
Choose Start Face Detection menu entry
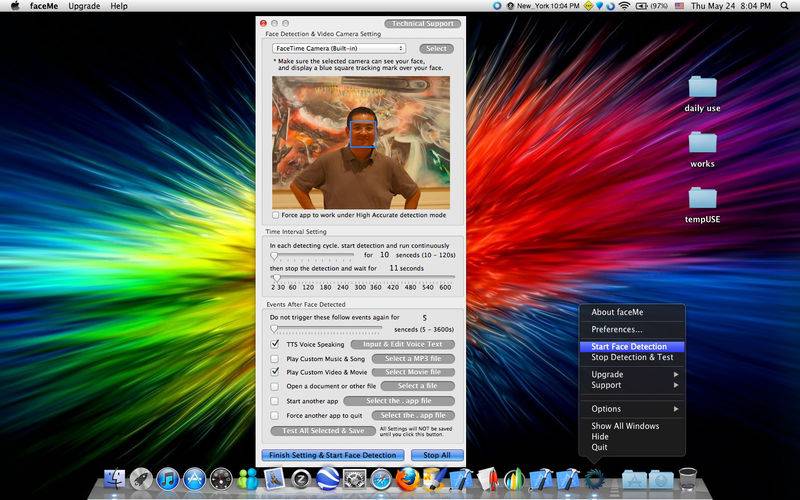click(629, 347)
